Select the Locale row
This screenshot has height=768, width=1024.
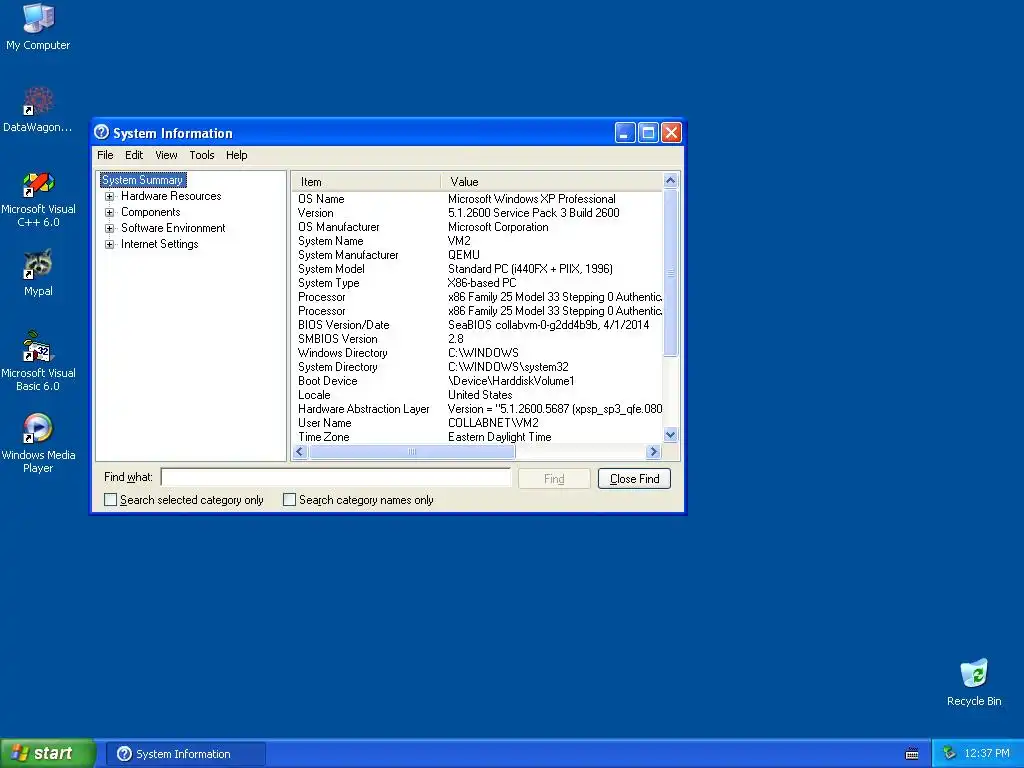(479, 395)
